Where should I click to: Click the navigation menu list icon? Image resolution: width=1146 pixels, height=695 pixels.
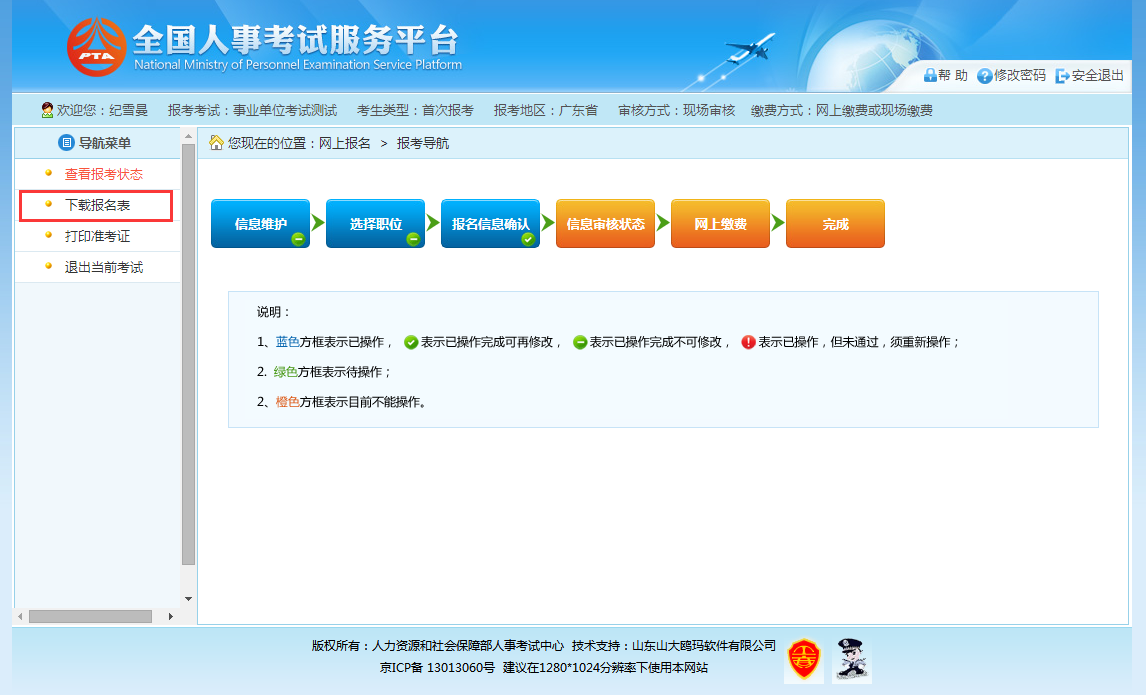(67, 143)
